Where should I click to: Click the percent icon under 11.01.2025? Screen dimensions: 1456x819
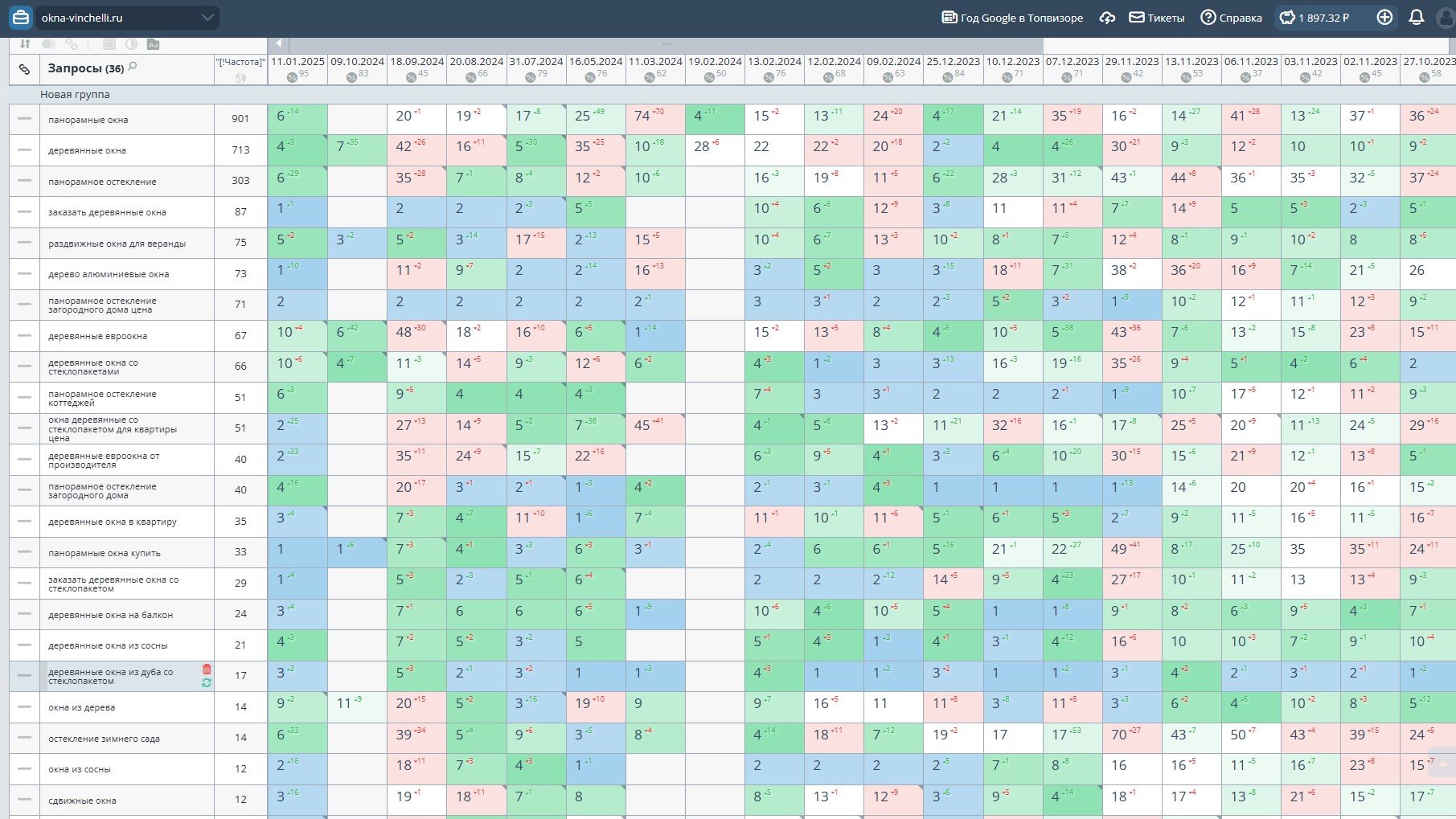point(293,77)
